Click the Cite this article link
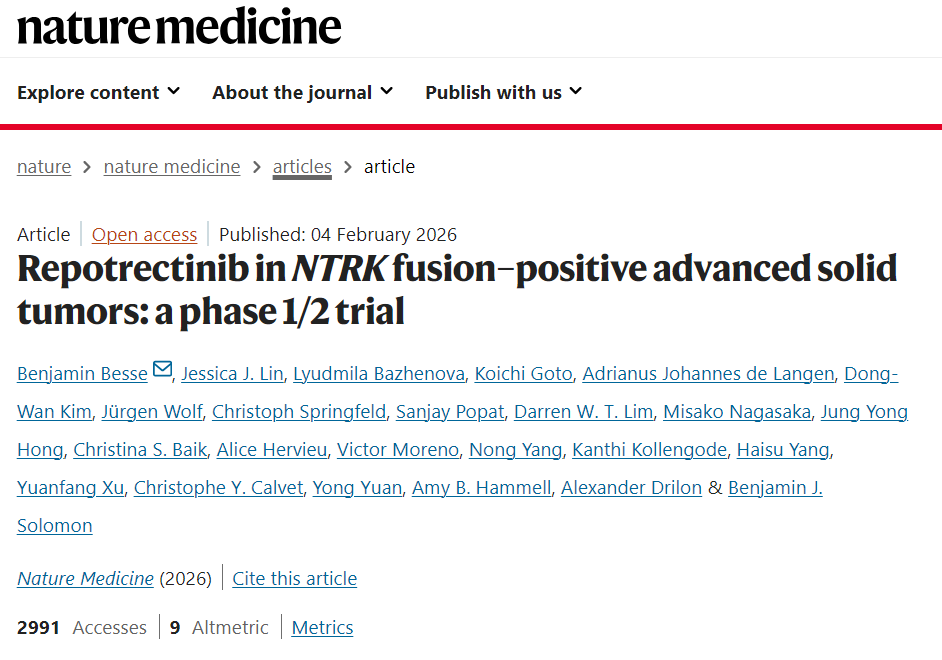This screenshot has width=942, height=660. [x=294, y=579]
